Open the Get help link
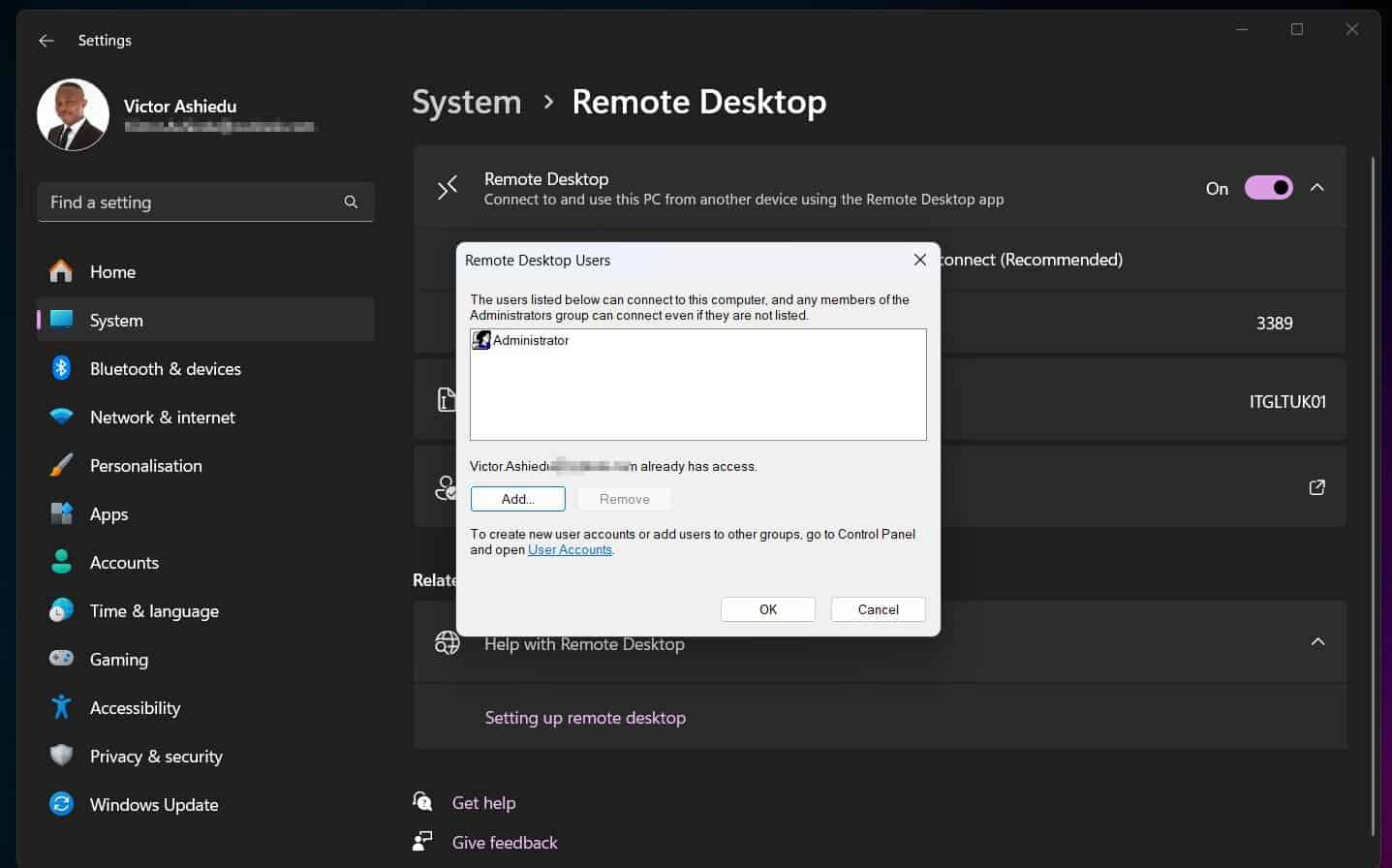 (483, 803)
